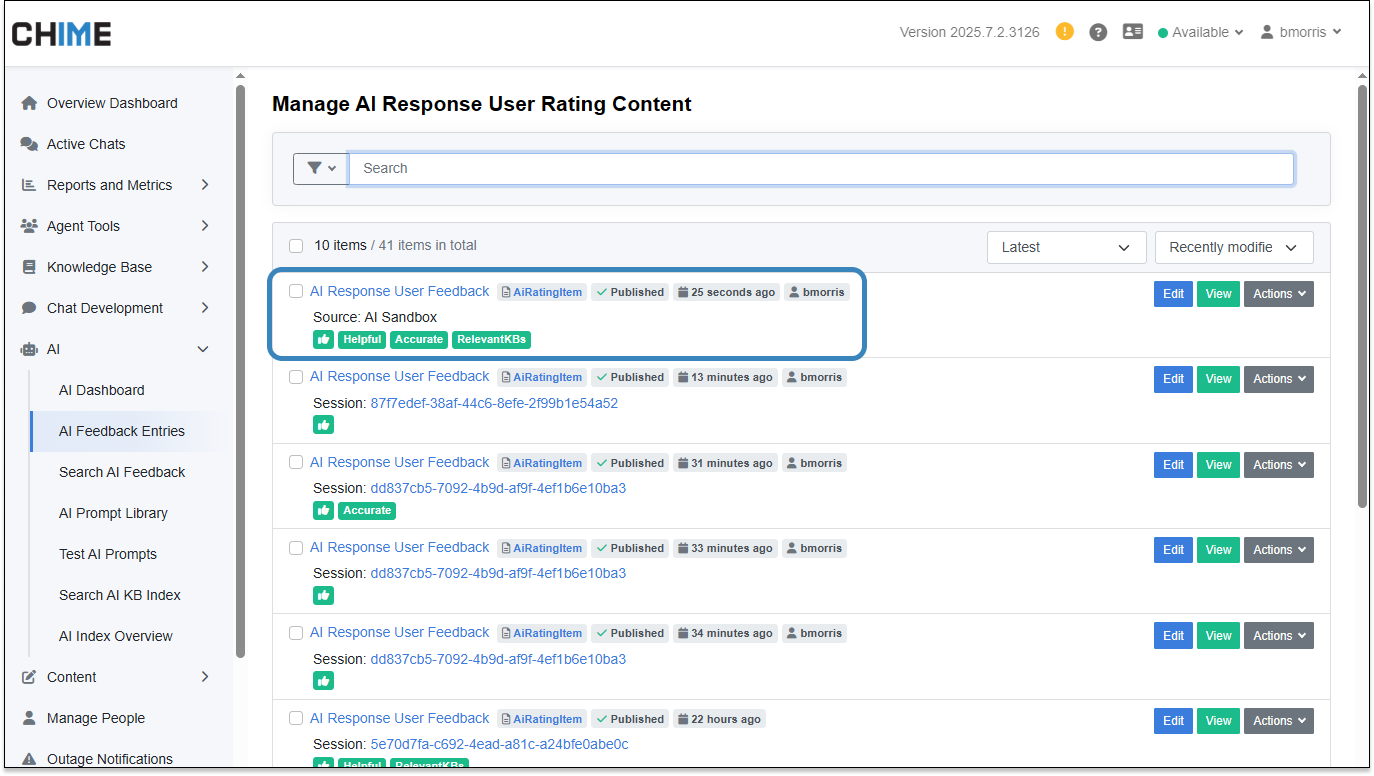
Task: Check the box for the 22 hours ago entry
Action: tap(296, 718)
